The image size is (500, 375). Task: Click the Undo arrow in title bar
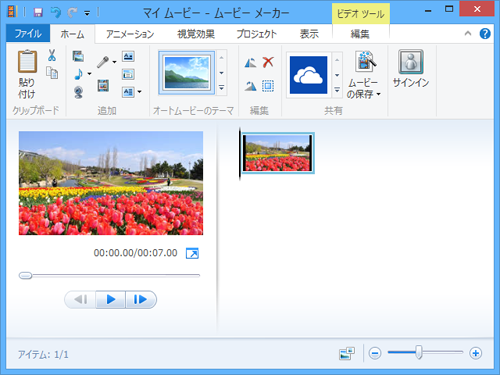(x=56, y=13)
